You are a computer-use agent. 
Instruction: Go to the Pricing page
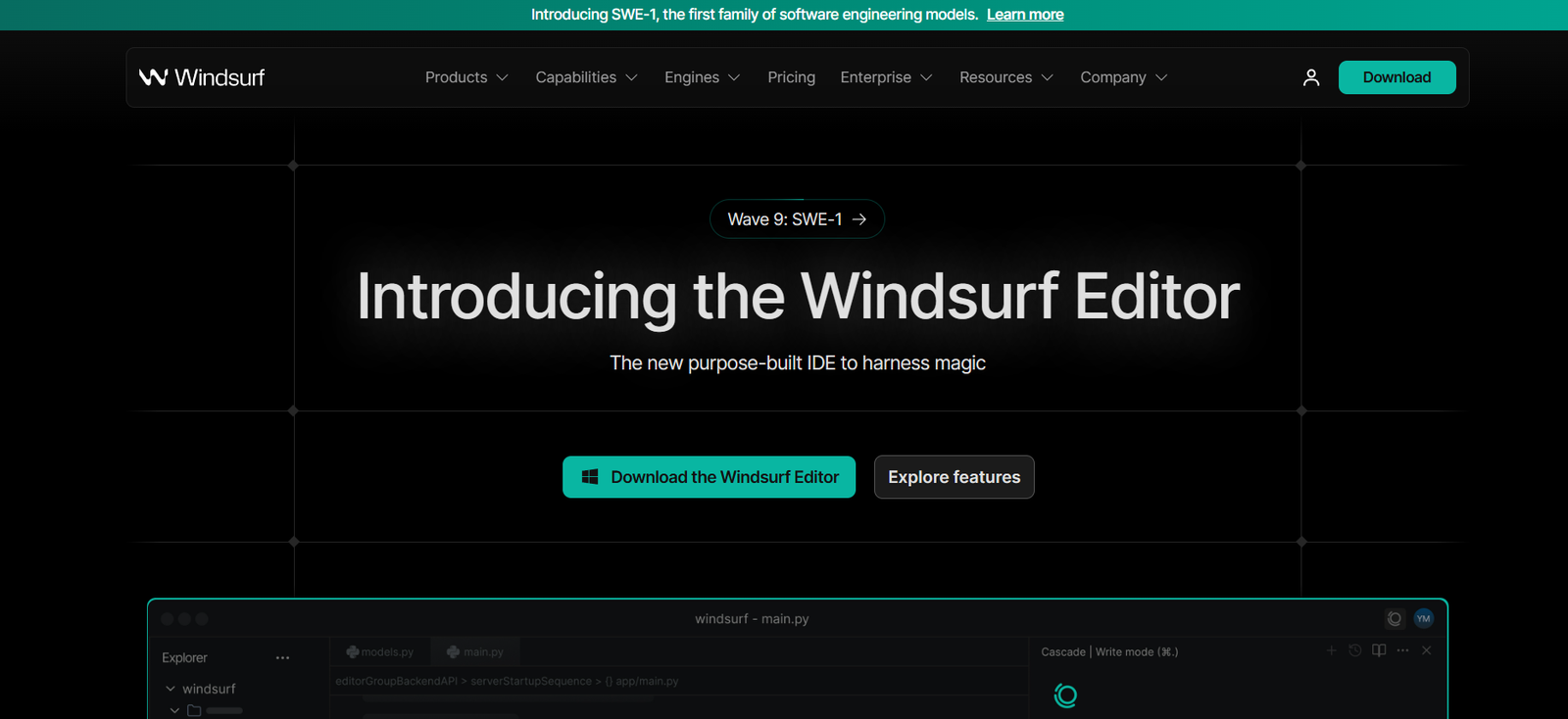click(791, 77)
